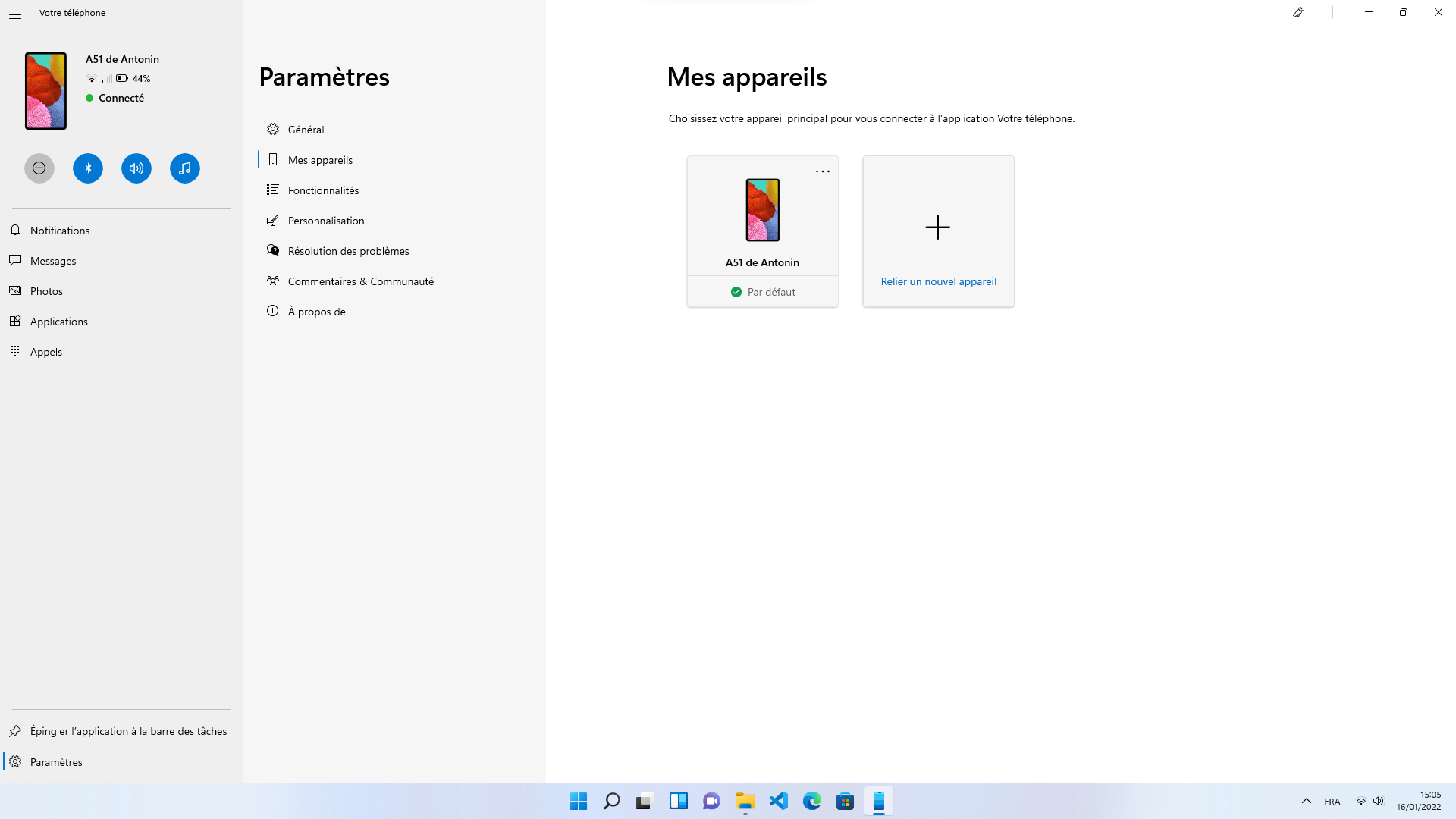1456x819 pixels.
Task: Select Fonctionnalités settings section
Action: pyautogui.click(x=394, y=190)
